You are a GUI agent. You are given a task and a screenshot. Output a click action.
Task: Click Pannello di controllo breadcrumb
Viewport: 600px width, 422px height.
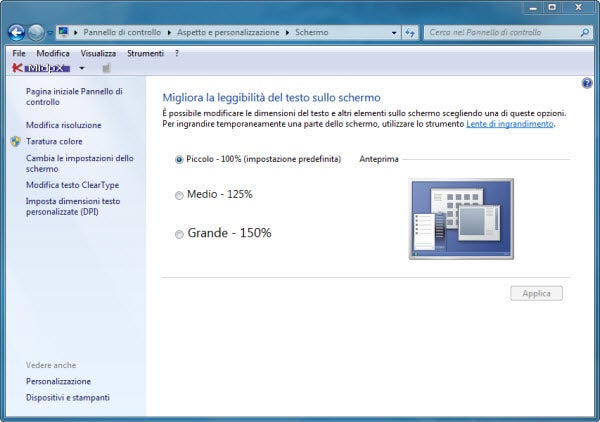click(x=122, y=33)
